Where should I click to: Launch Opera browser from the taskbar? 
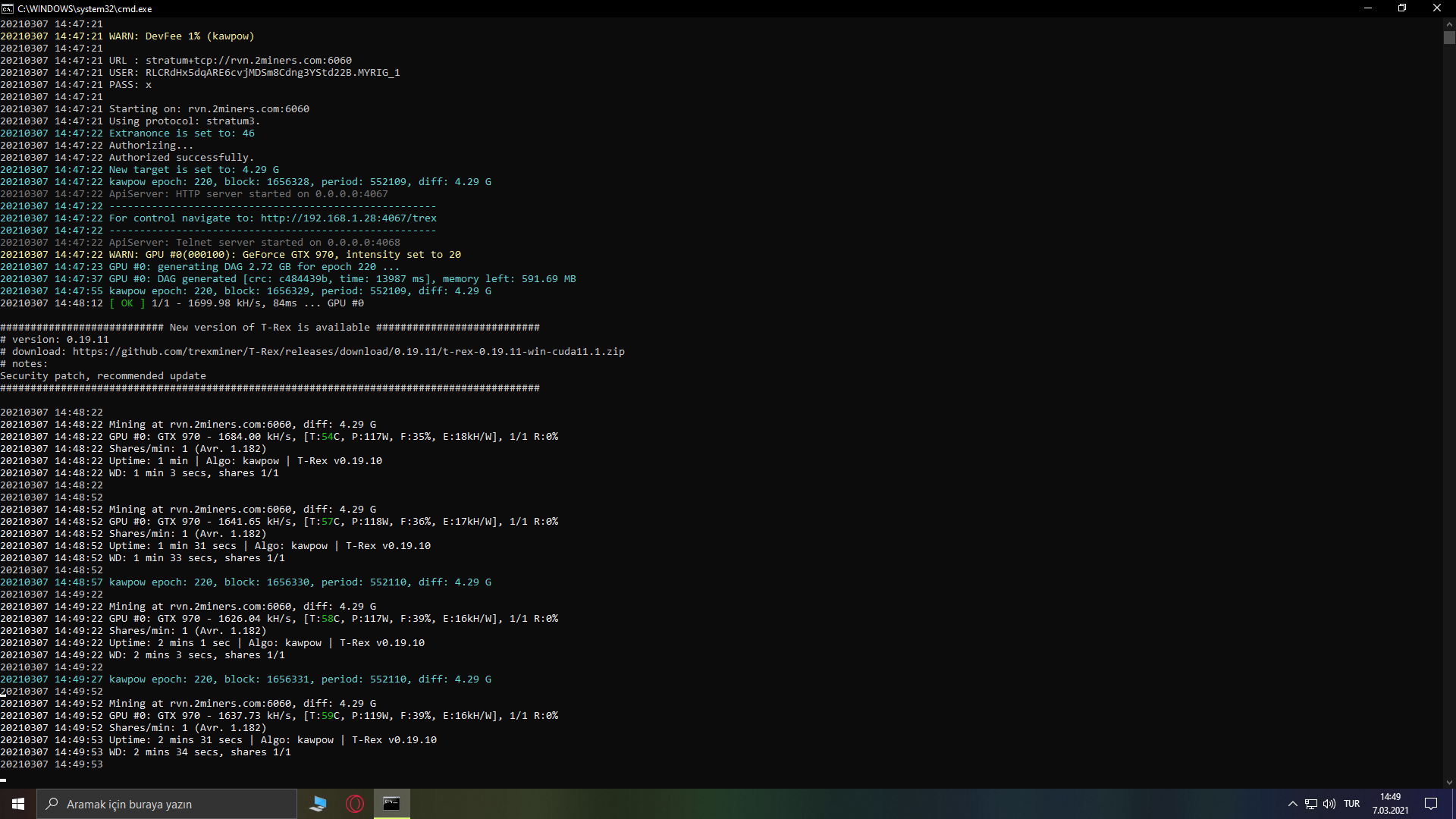355,804
